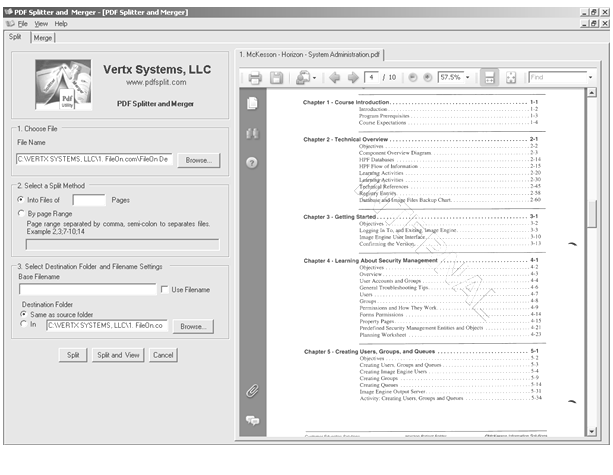Viewport: 613px width, 475px height.
Task: Click 'Chapter 1 - Course Introduction' heading
Action: coord(346,102)
